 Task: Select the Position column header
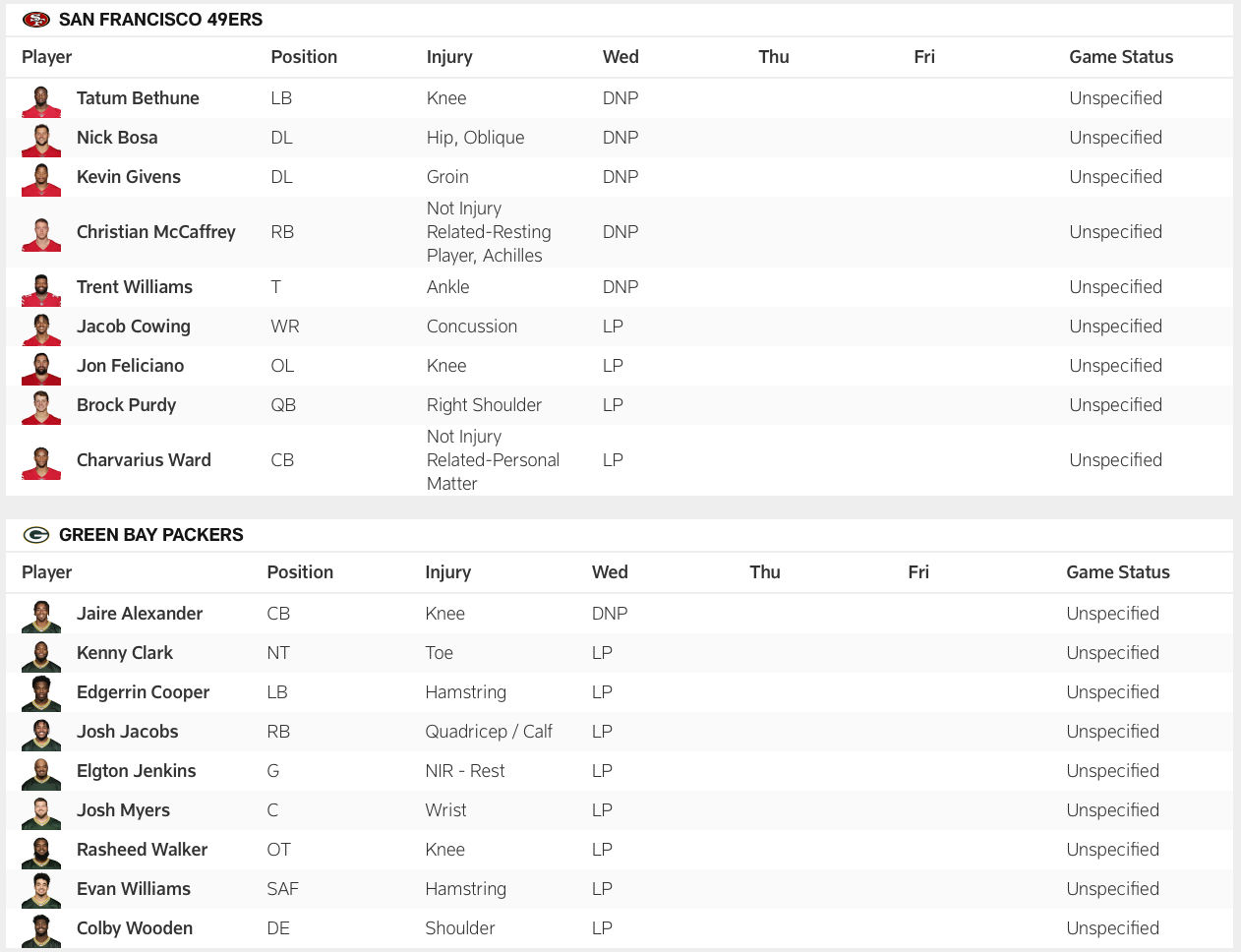304,57
